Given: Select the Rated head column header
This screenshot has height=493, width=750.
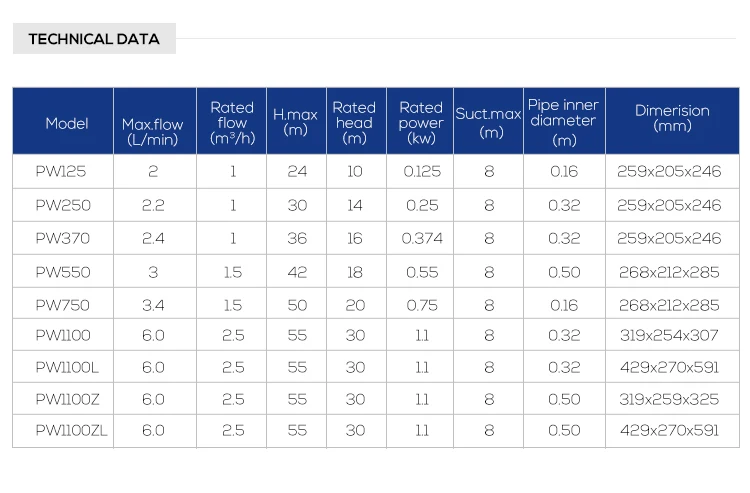Looking at the screenshot, I should coord(354,122).
